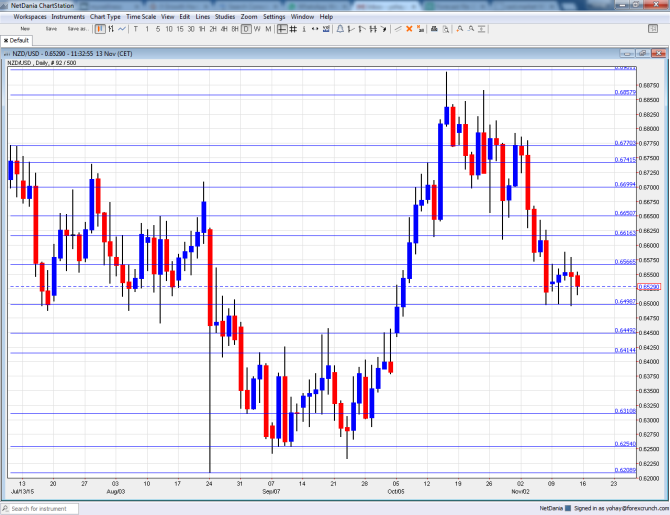The width and height of the screenshot is (670, 515).
Task: Click the fit vertical scale icon
Action: click(482, 29)
